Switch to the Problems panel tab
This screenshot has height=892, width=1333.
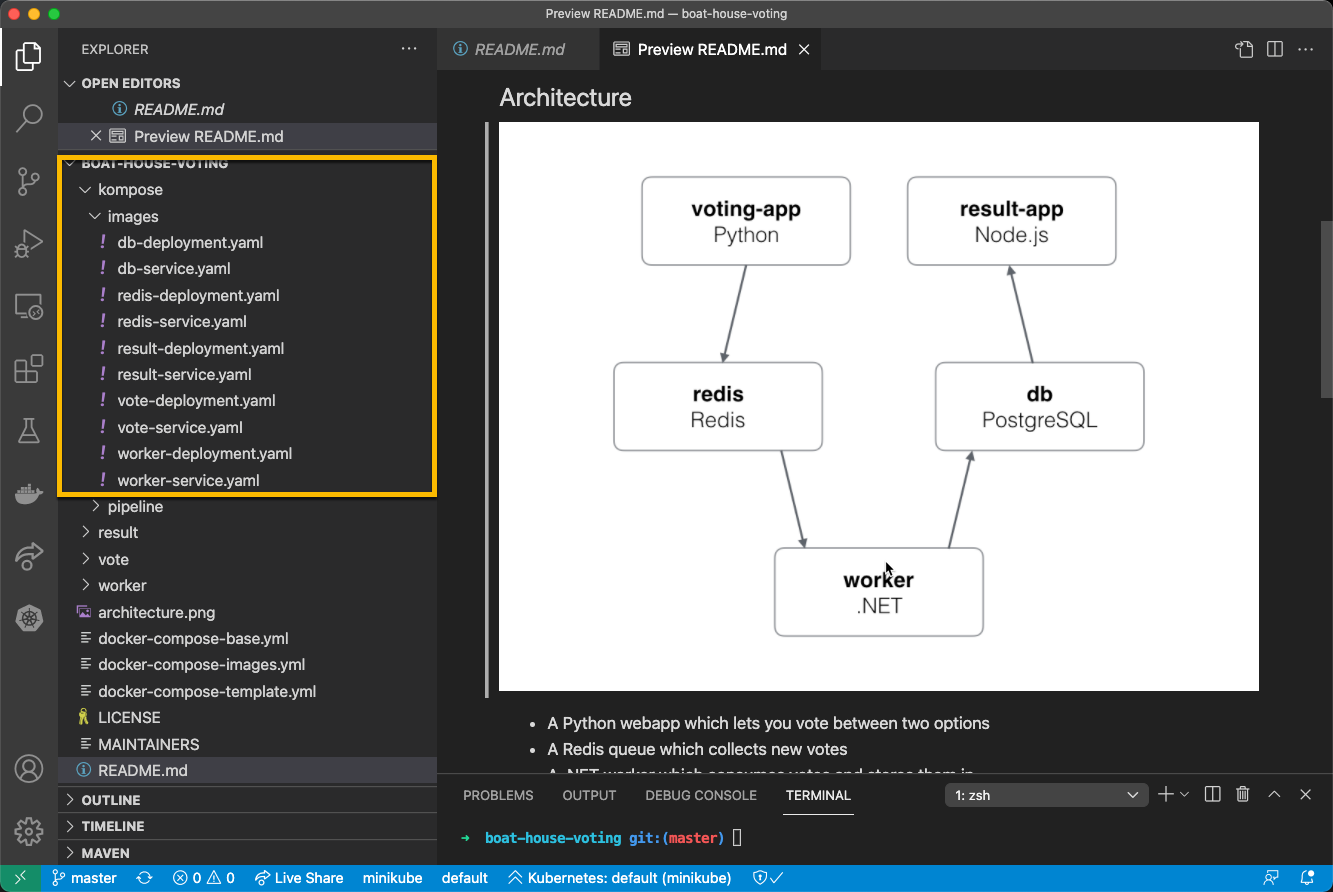tap(498, 795)
